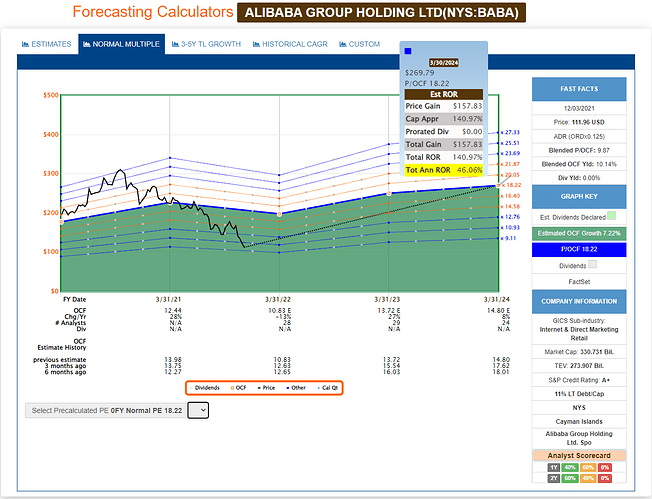This screenshot has height=499, width=652.
Task: Click the Blended P/OCF: 9.87 row
Action: (579, 150)
